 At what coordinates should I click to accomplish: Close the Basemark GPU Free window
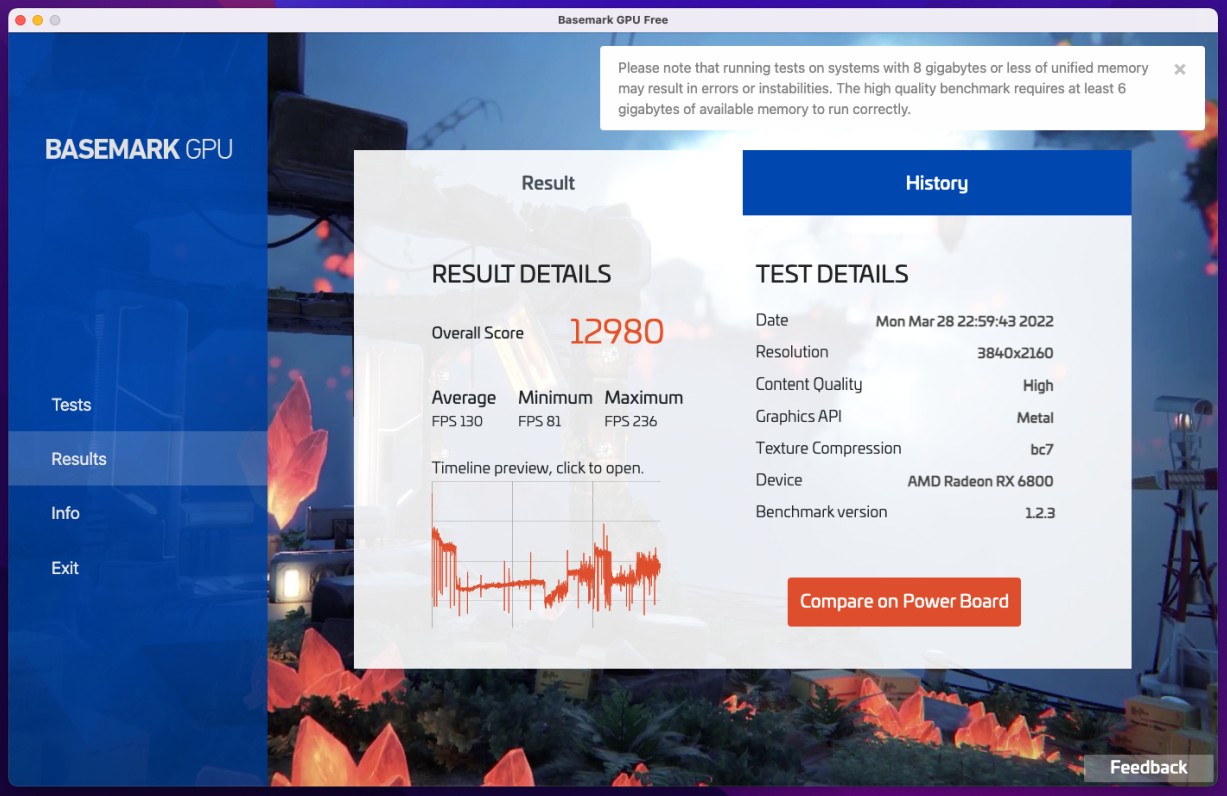20,20
